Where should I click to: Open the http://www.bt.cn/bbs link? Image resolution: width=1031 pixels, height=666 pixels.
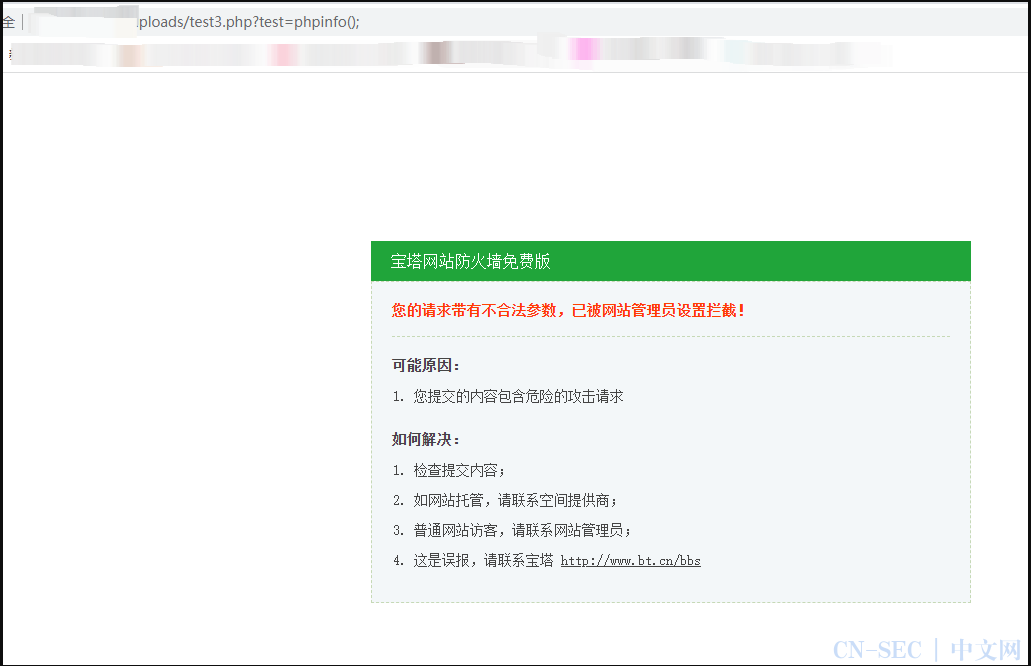pyautogui.click(x=631, y=561)
